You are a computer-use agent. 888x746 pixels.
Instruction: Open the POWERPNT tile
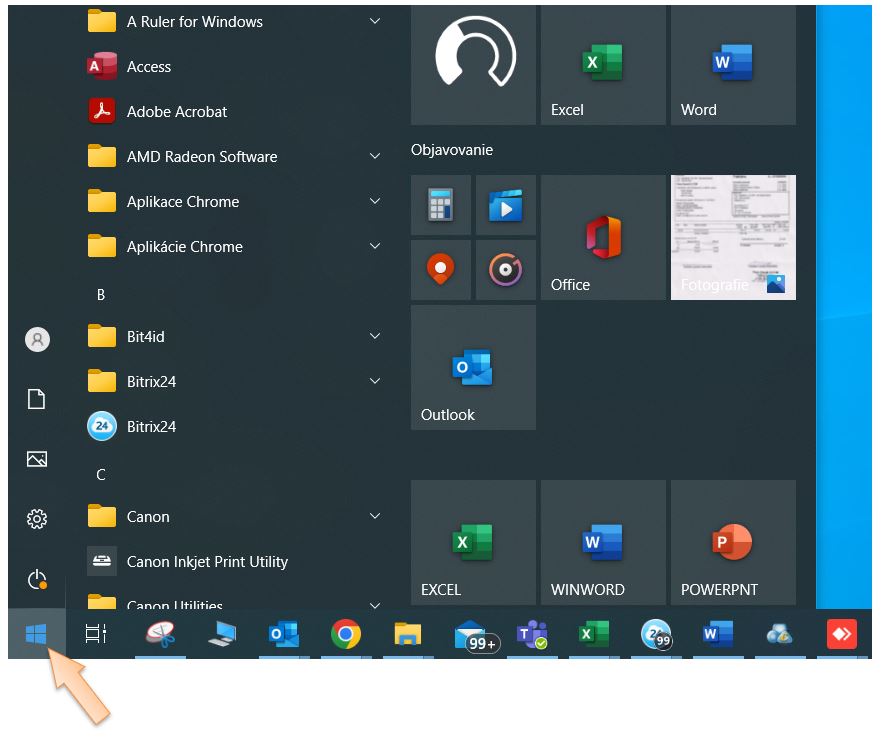tap(733, 543)
